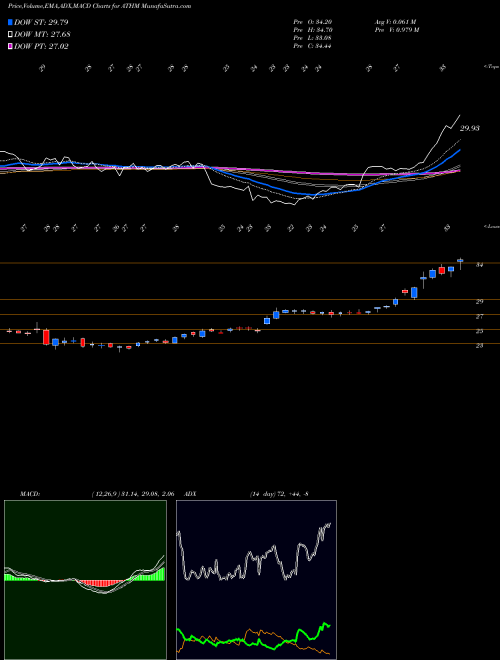The image size is (500, 660).
Task: Select the 'DOW PT: 27.02' legend text
Action: pyautogui.click(x=41, y=47)
